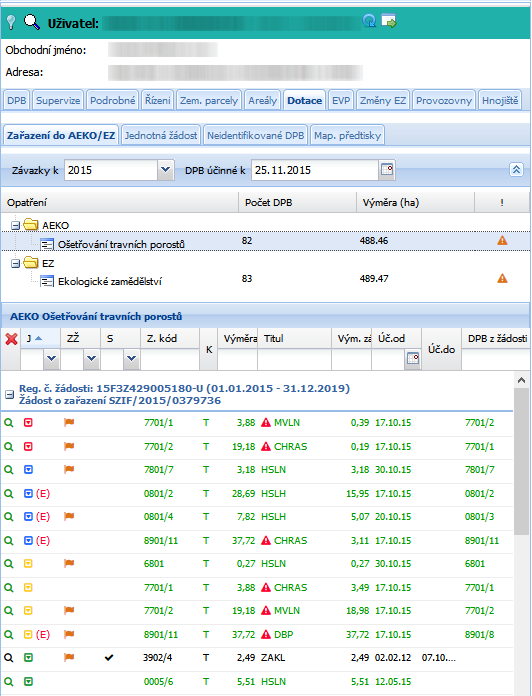The height and width of the screenshot is (696, 532).
Task: Open the calendar picker for DPB účinné k
Action: (387, 170)
